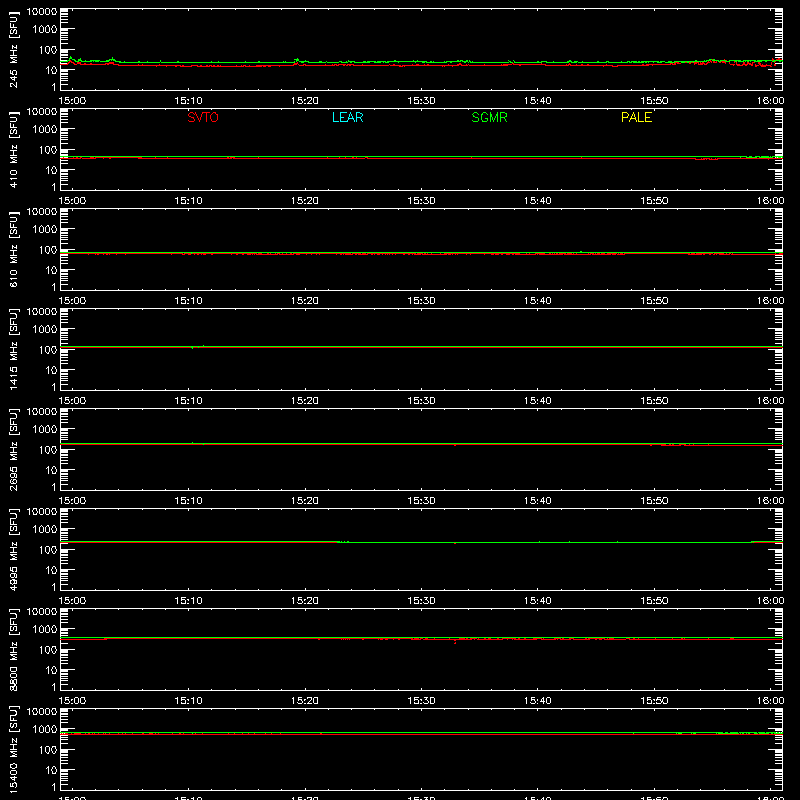Click the 15:40 time label under 245 MHz plot
The image size is (800, 800).
[537, 101]
